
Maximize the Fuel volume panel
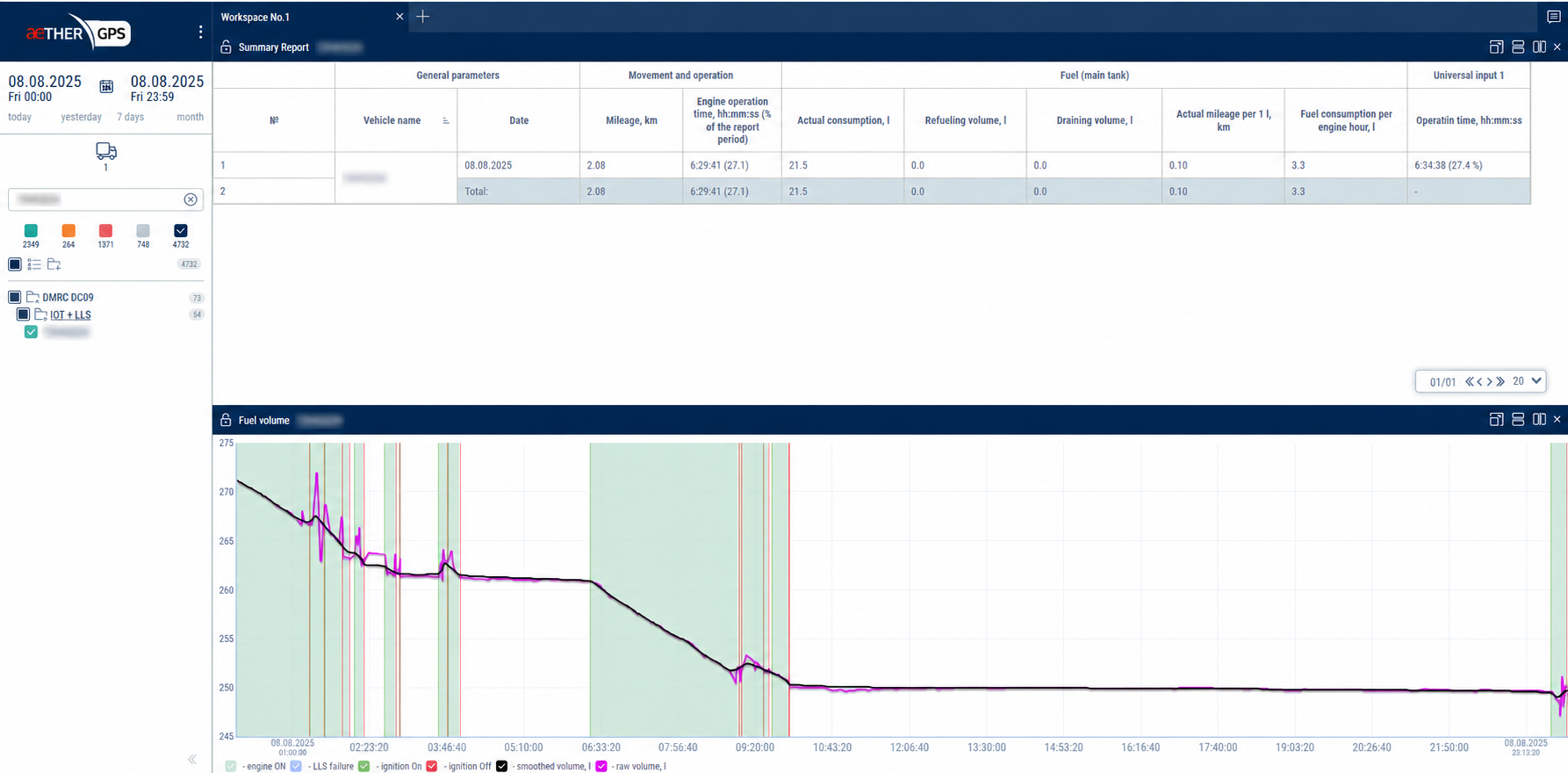[x=1497, y=420]
